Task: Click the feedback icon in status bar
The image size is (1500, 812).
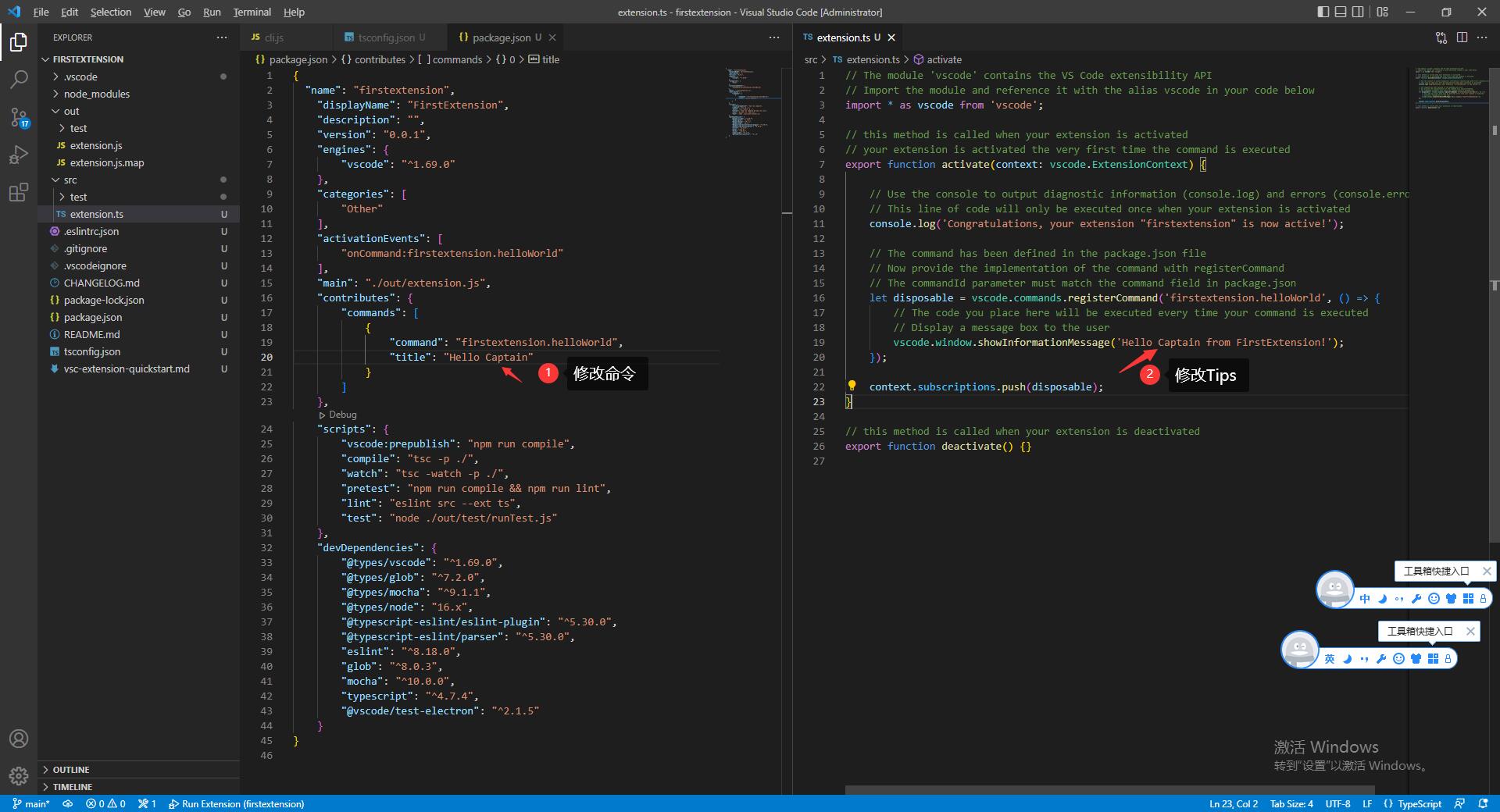Action: coord(1459,803)
